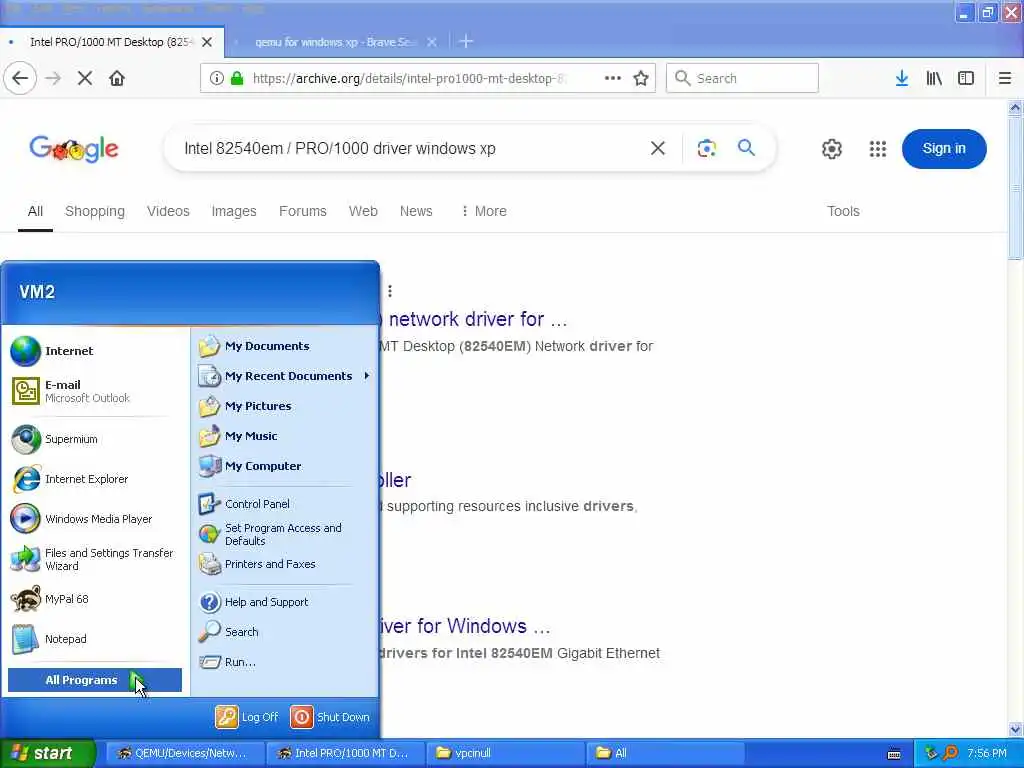Viewport: 1024px width, 768px height.
Task: Toggle the sidebar view
Action: [x=966, y=78]
